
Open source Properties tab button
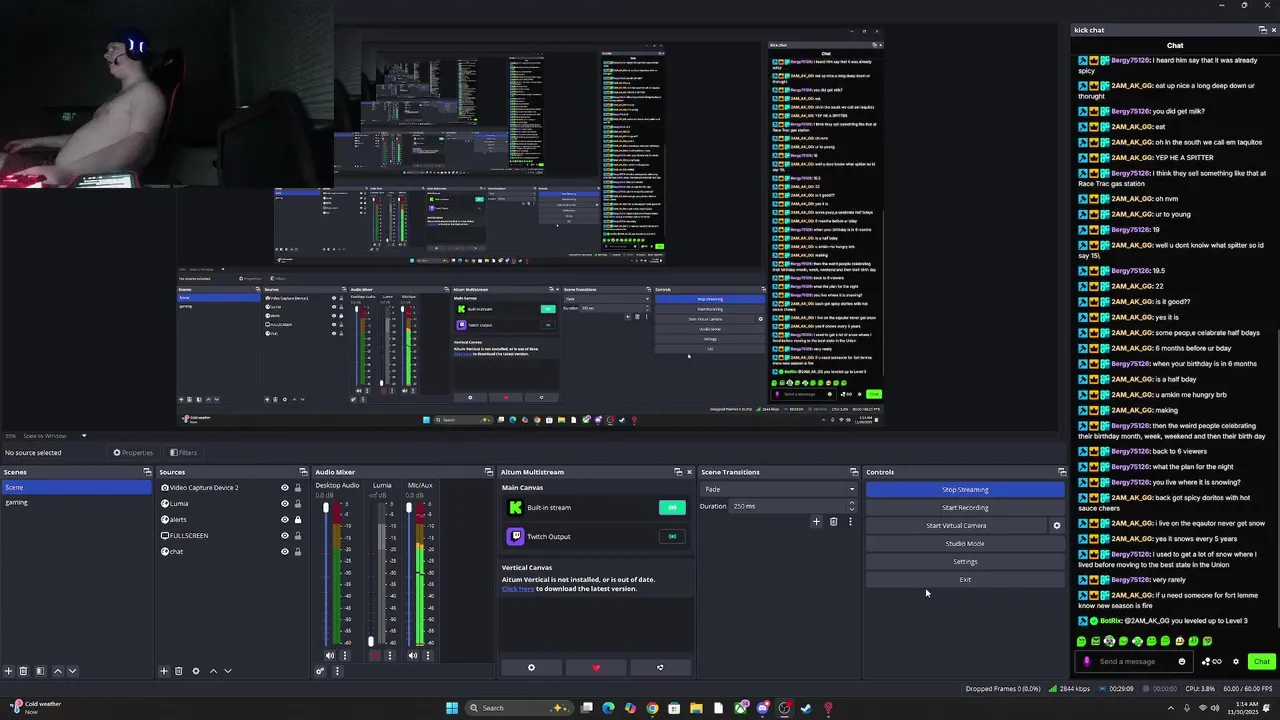(x=133, y=453)
